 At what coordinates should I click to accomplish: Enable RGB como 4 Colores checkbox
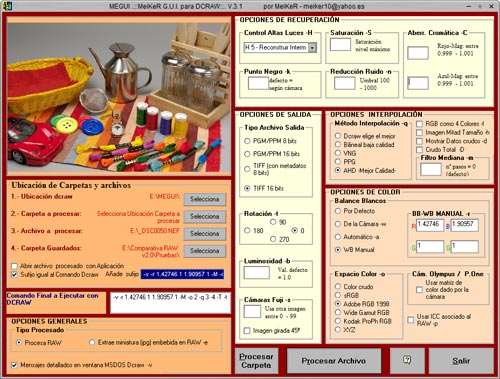click(419, 124)
